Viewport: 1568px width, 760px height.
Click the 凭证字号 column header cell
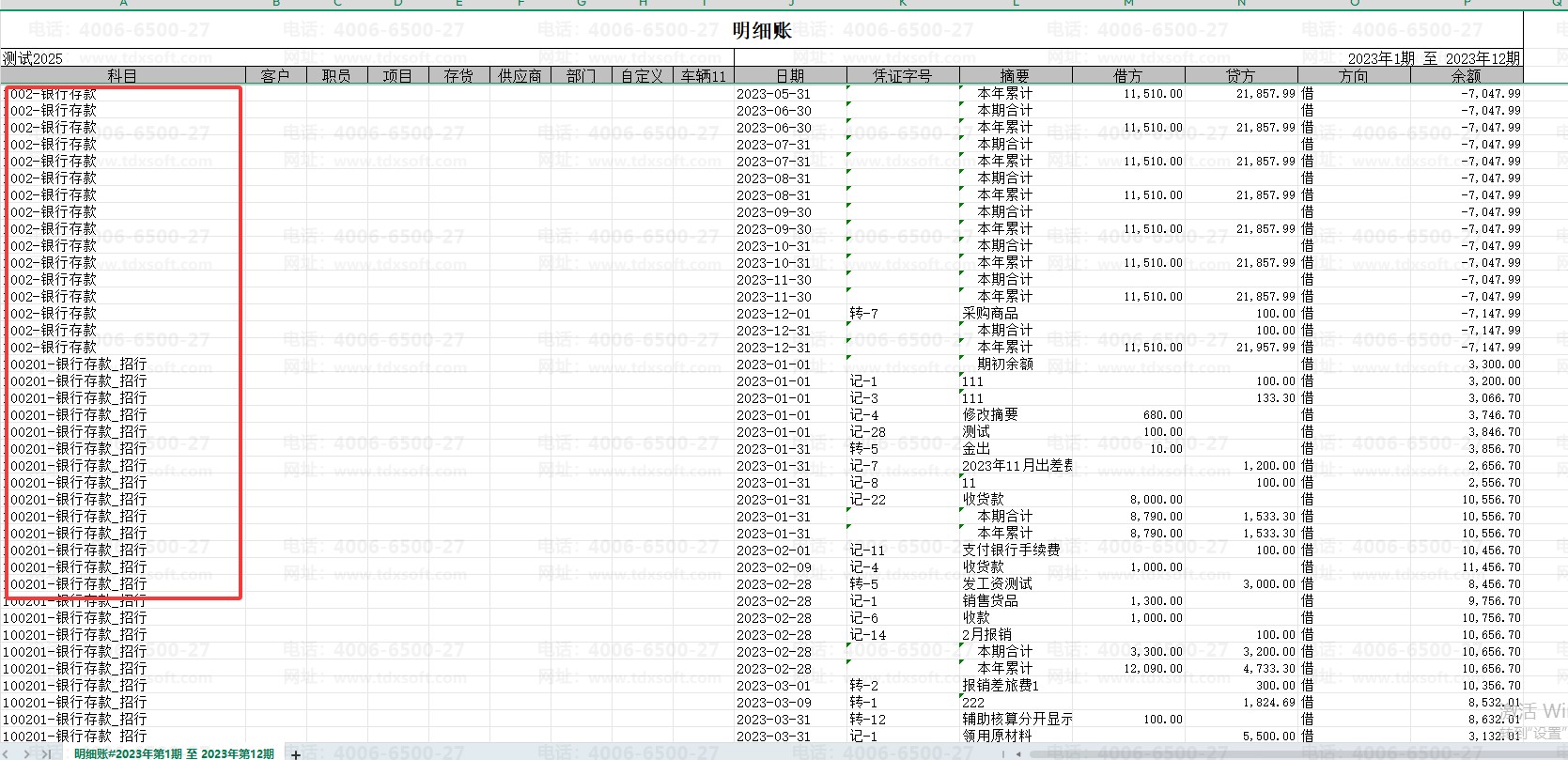pos(902,76)
